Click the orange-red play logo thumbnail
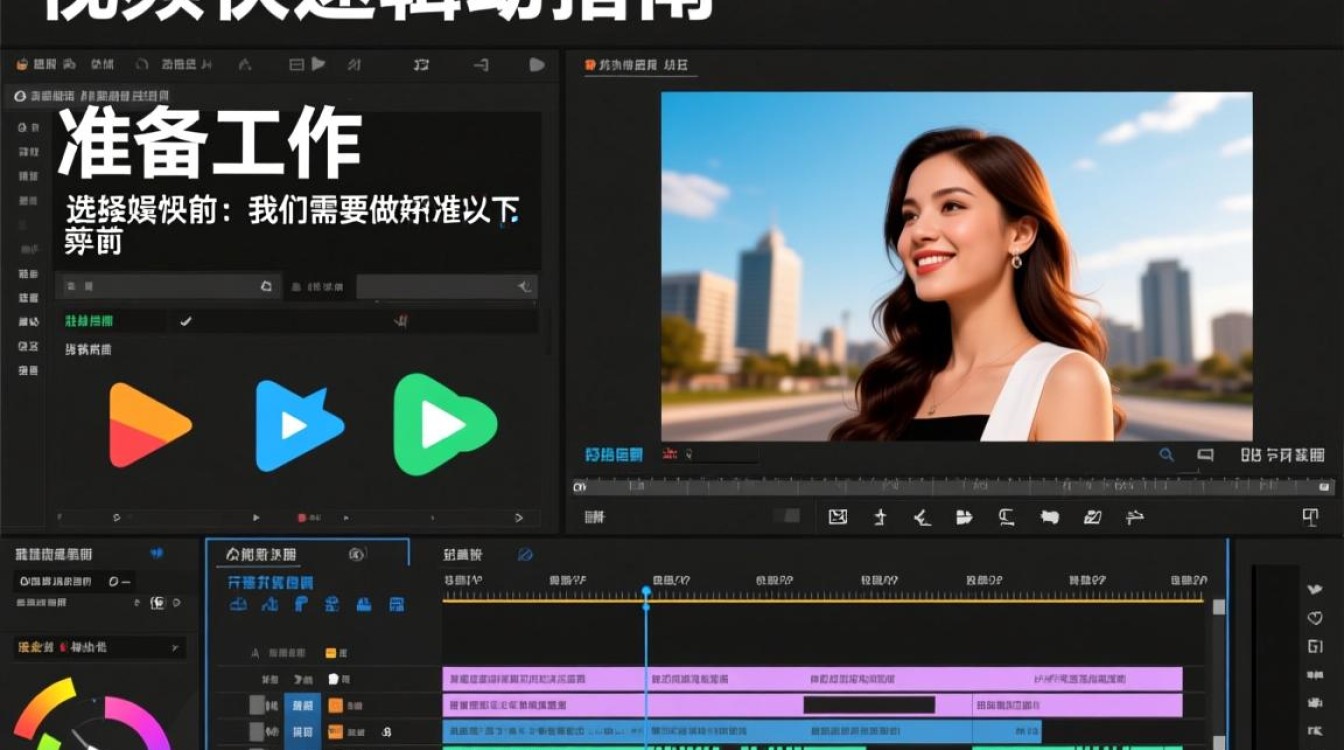Screen dimensions: 1344x750 coord(148,426)
